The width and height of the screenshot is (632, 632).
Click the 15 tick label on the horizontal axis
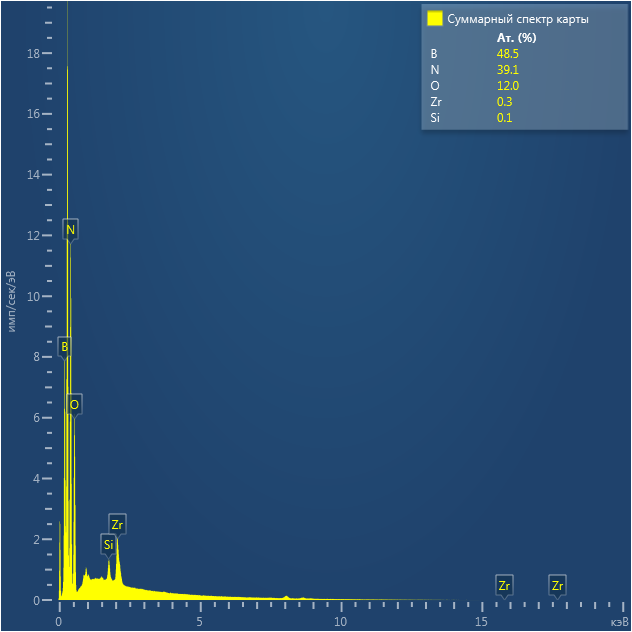pos(482,622)
